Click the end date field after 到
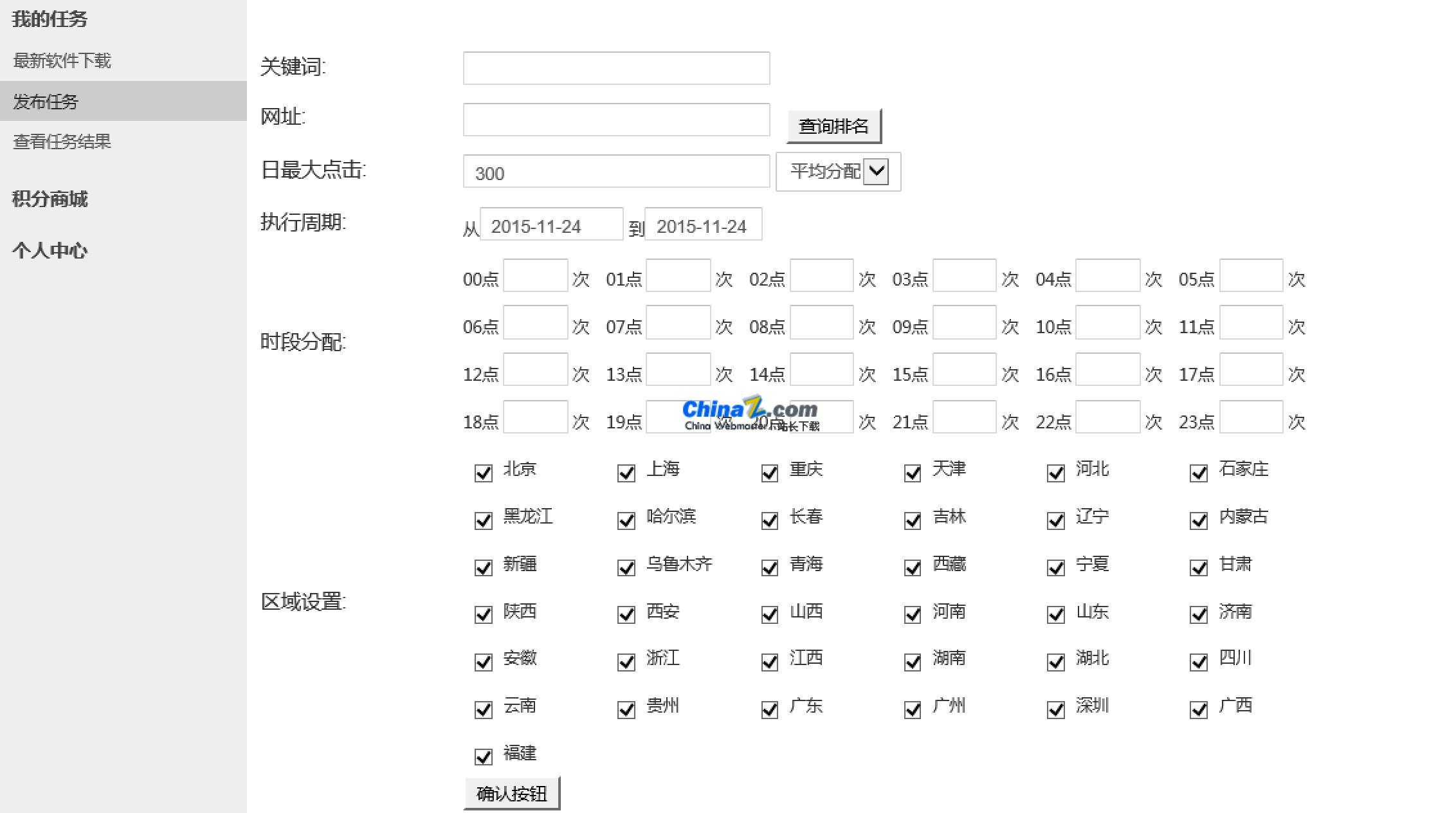Viewport: 1456px width, 813px height. (703, 224)
